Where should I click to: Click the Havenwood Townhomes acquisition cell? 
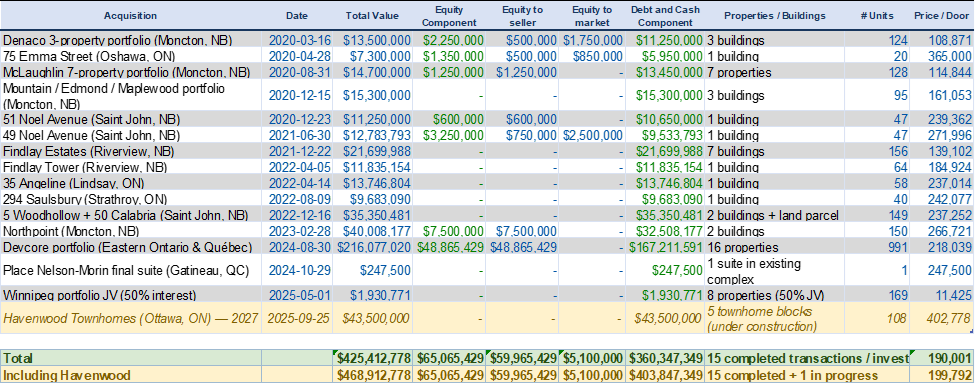point(131,318)
